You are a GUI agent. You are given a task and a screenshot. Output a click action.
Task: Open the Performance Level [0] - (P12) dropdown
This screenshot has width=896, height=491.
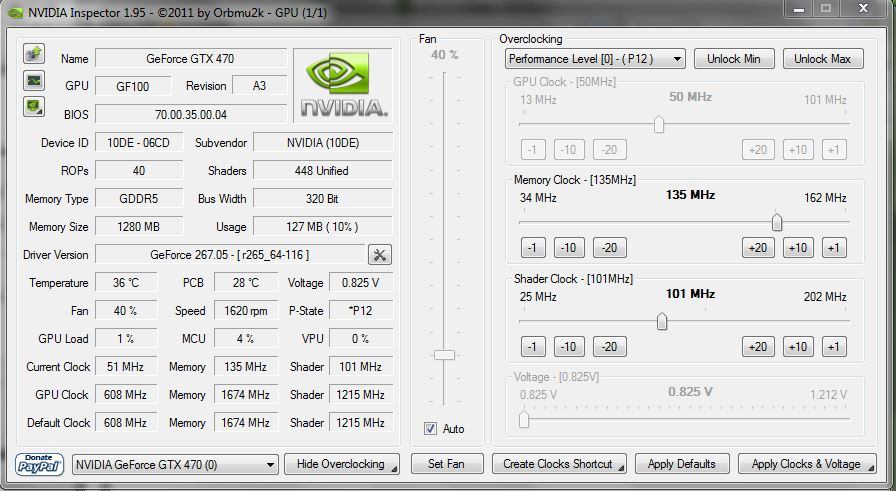[x=595, y=59]
